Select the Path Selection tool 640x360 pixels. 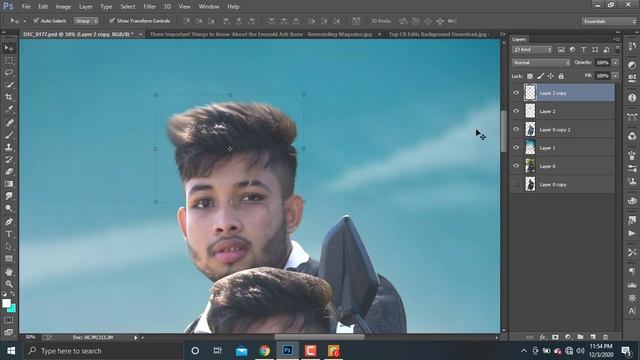point(9,246)
